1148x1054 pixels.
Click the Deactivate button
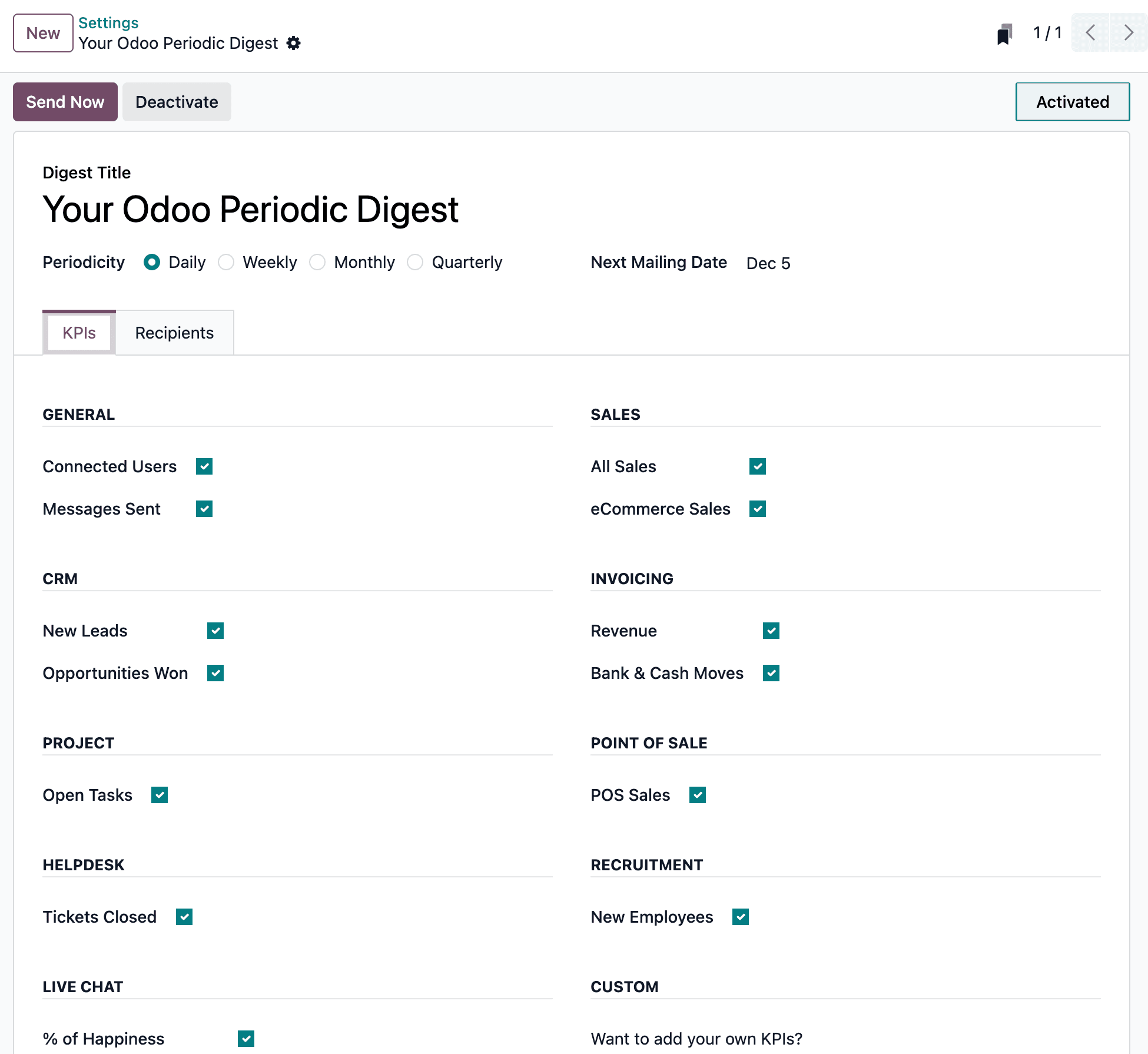pos(177,101)
